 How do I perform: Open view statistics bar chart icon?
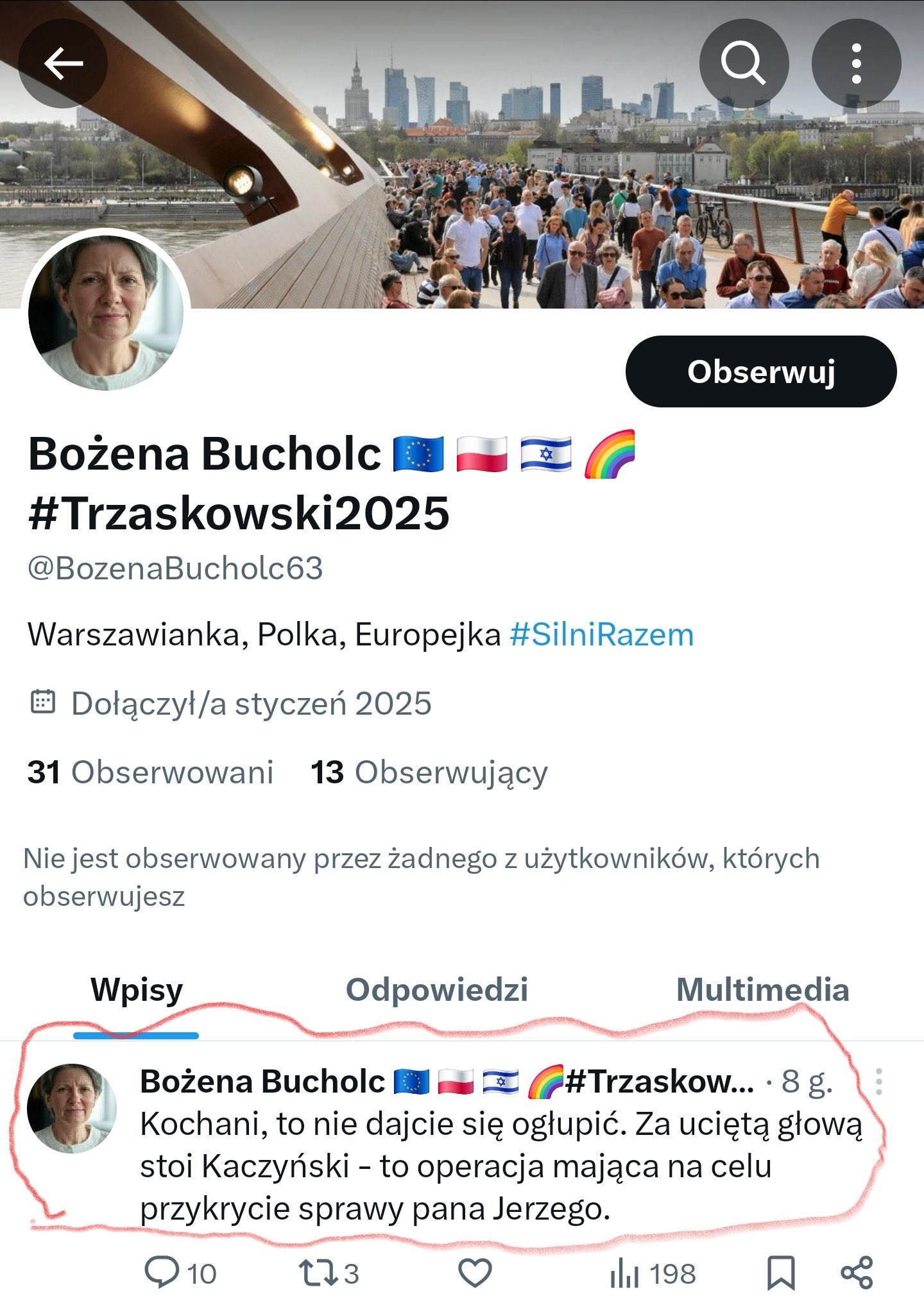click(x=653, y=1274)
